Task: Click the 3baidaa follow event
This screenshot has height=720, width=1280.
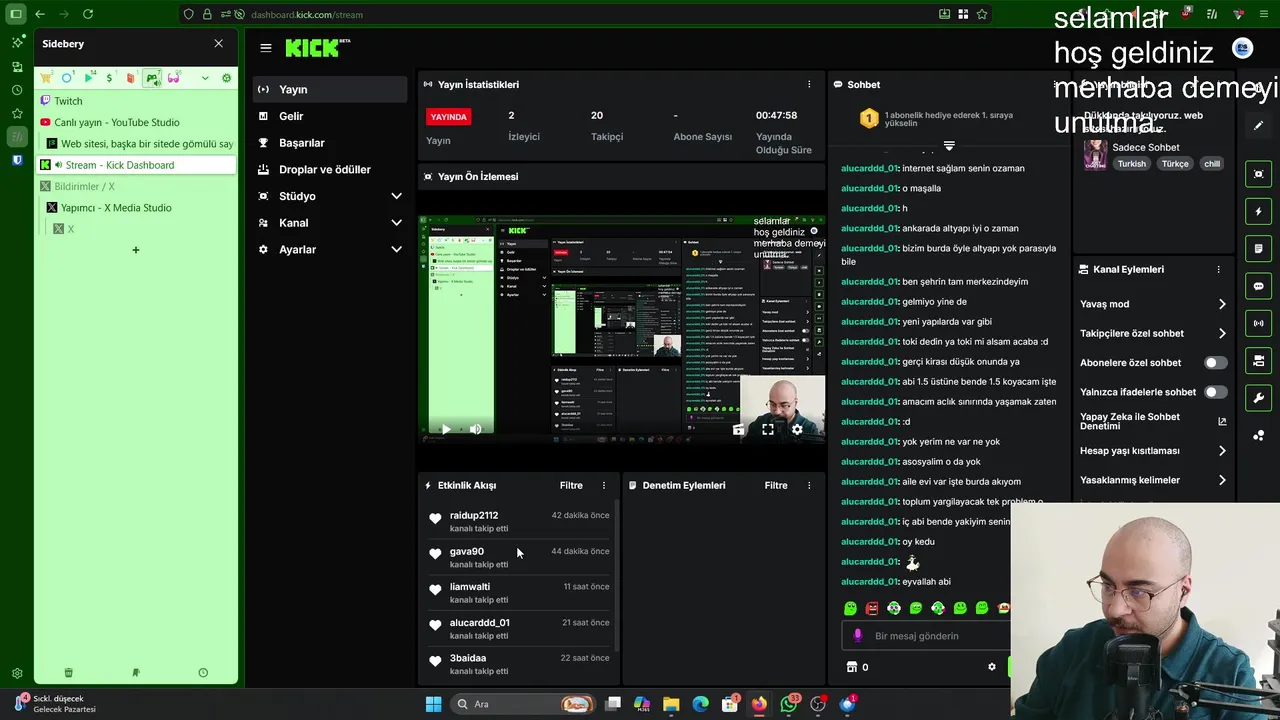Action: (x=518, y=664)
